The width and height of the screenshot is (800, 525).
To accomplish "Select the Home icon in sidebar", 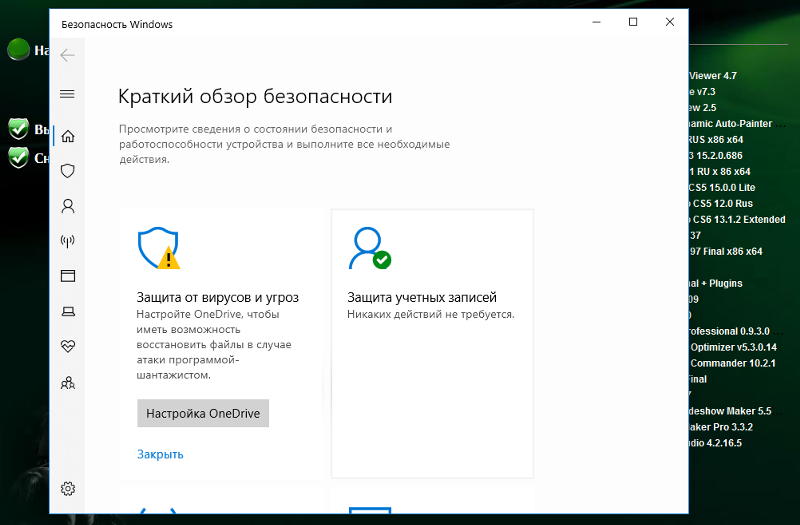I will [68, 136].
